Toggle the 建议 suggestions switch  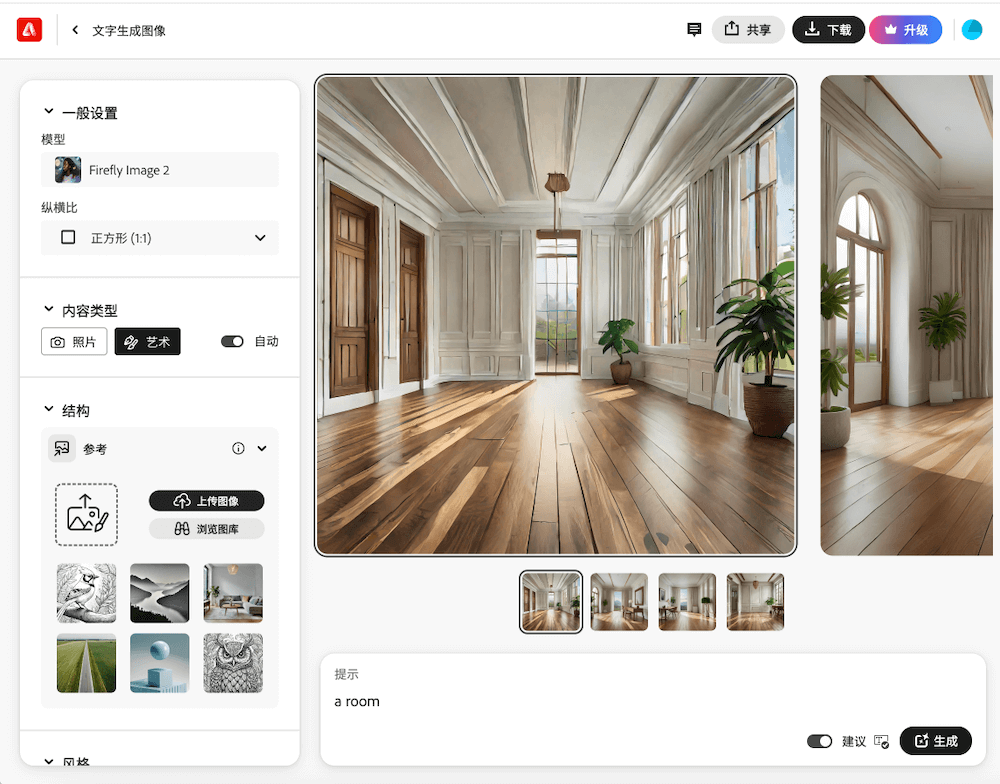pyautogui.click(x=819, y=741)
